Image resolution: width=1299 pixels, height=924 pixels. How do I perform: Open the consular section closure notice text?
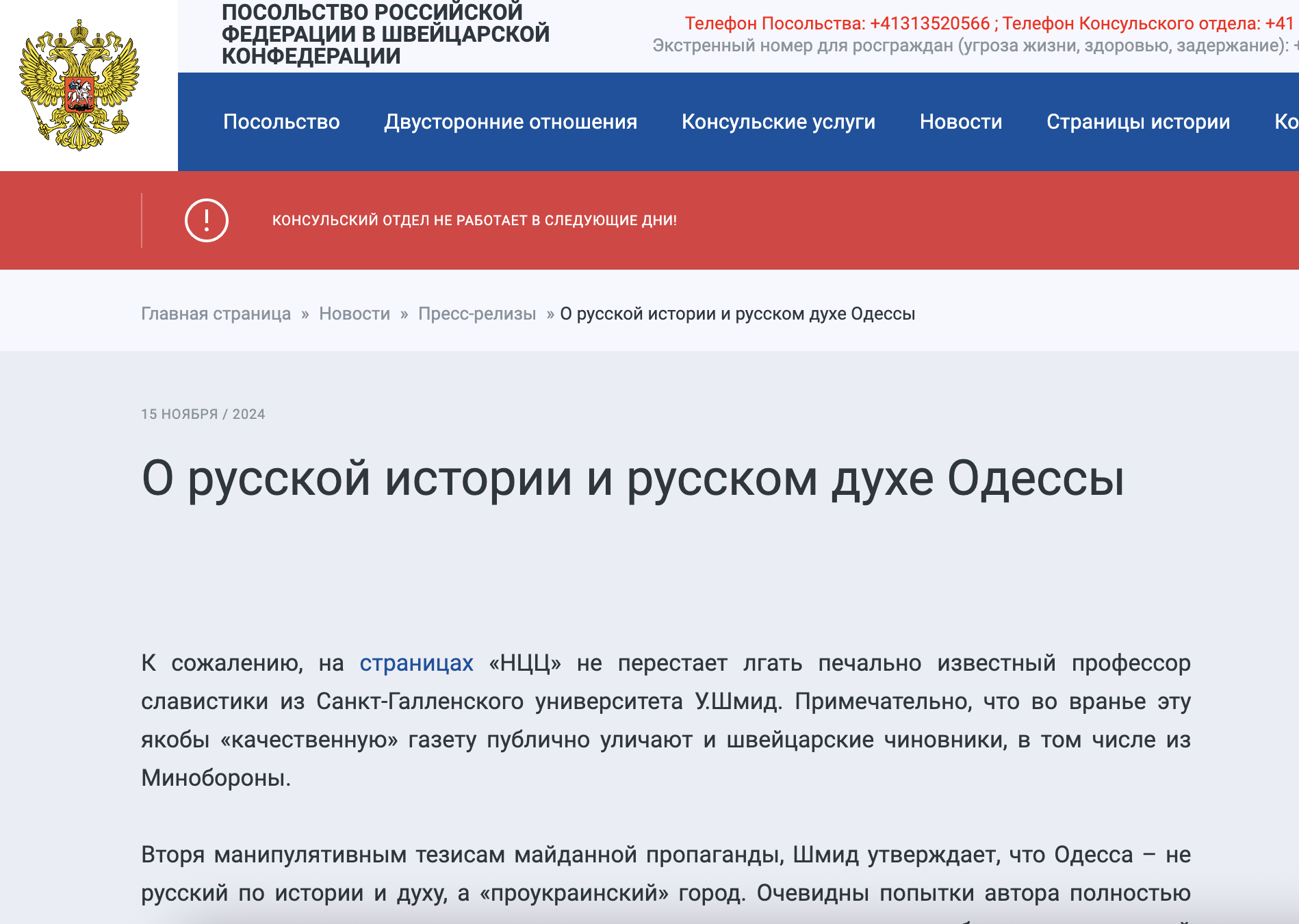[474, 220]
